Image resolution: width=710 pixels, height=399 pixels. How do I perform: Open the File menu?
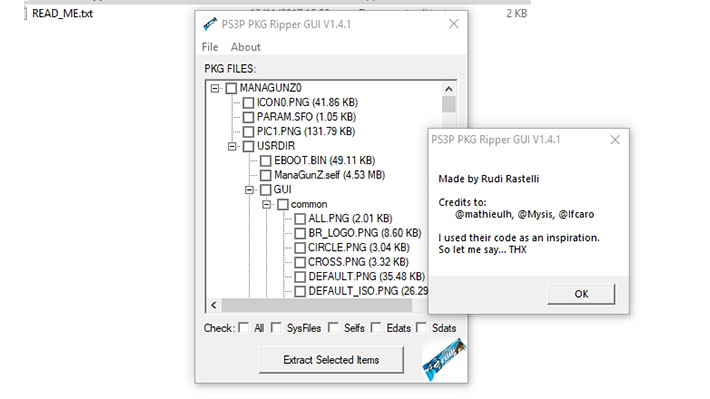[x=210, y=47]
